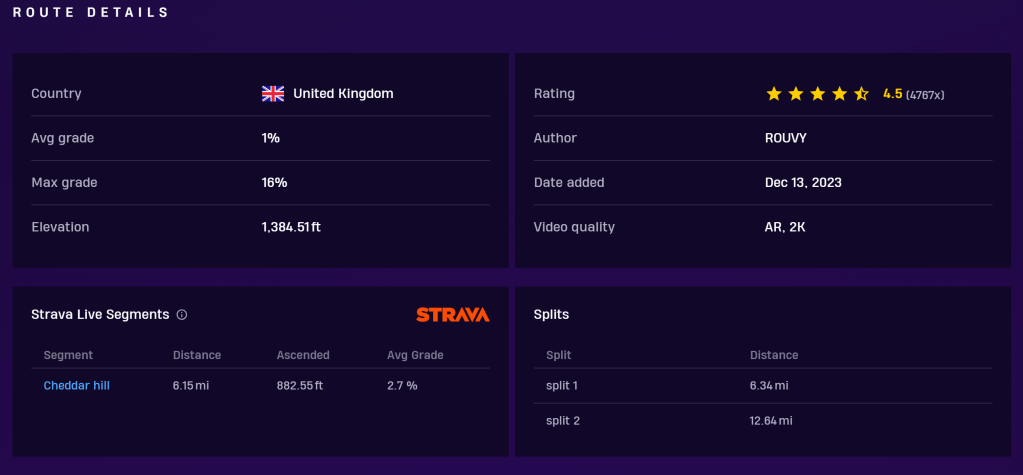Click the United Kingdom flag icon

pyautogui.click(x=273, y=93)
